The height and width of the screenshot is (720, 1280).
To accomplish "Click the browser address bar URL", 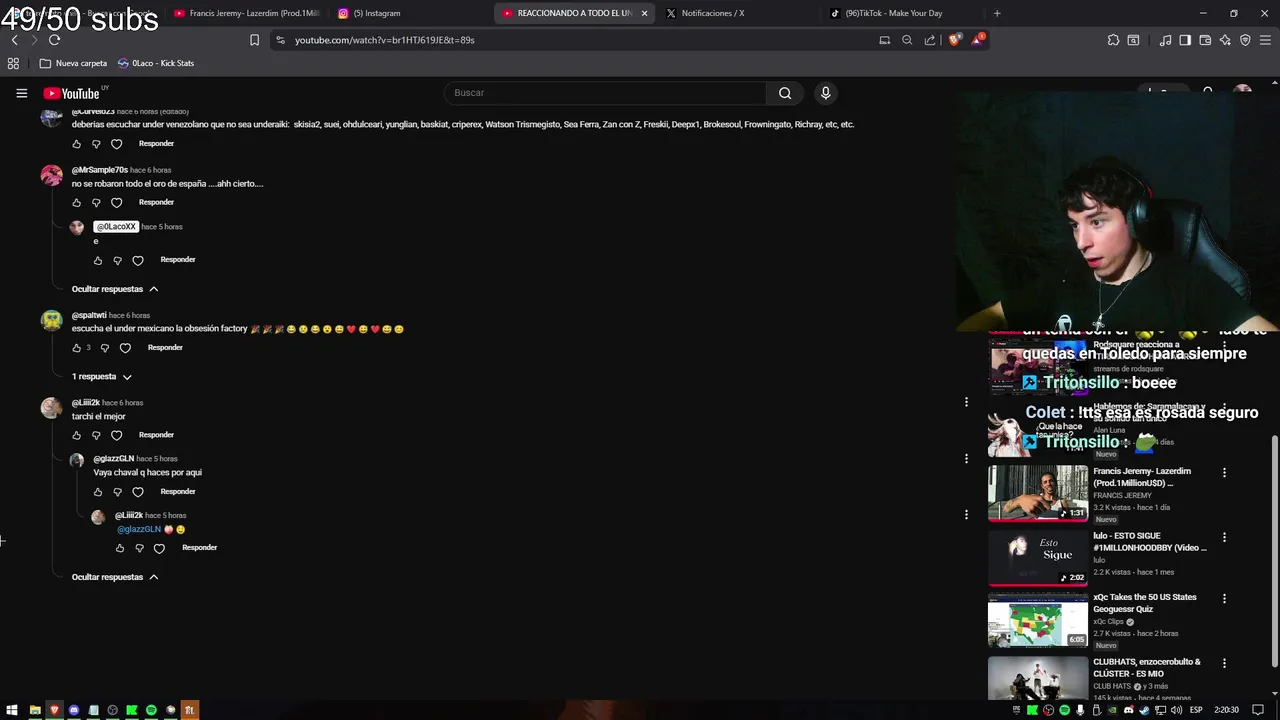I will (x=385, y=40).
